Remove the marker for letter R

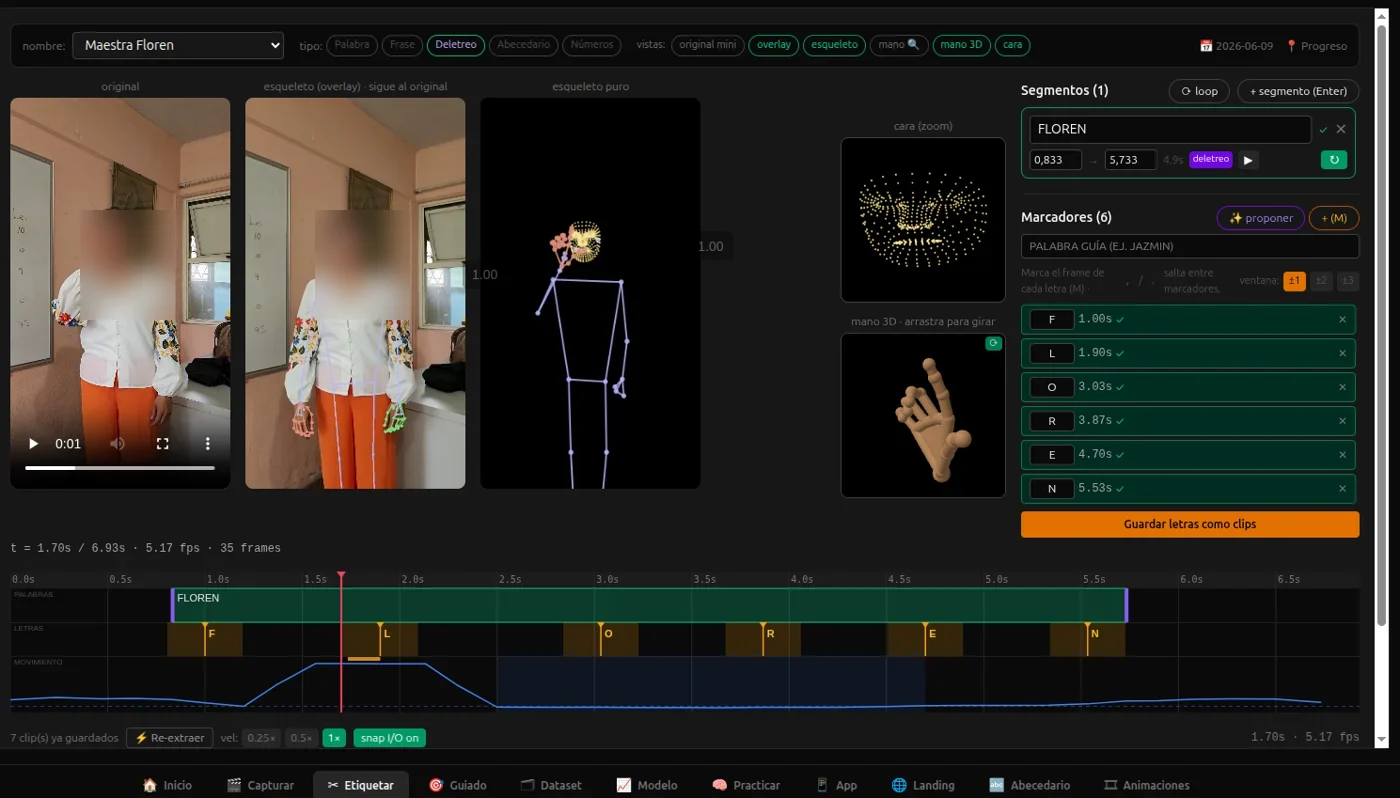[1342, 421]
